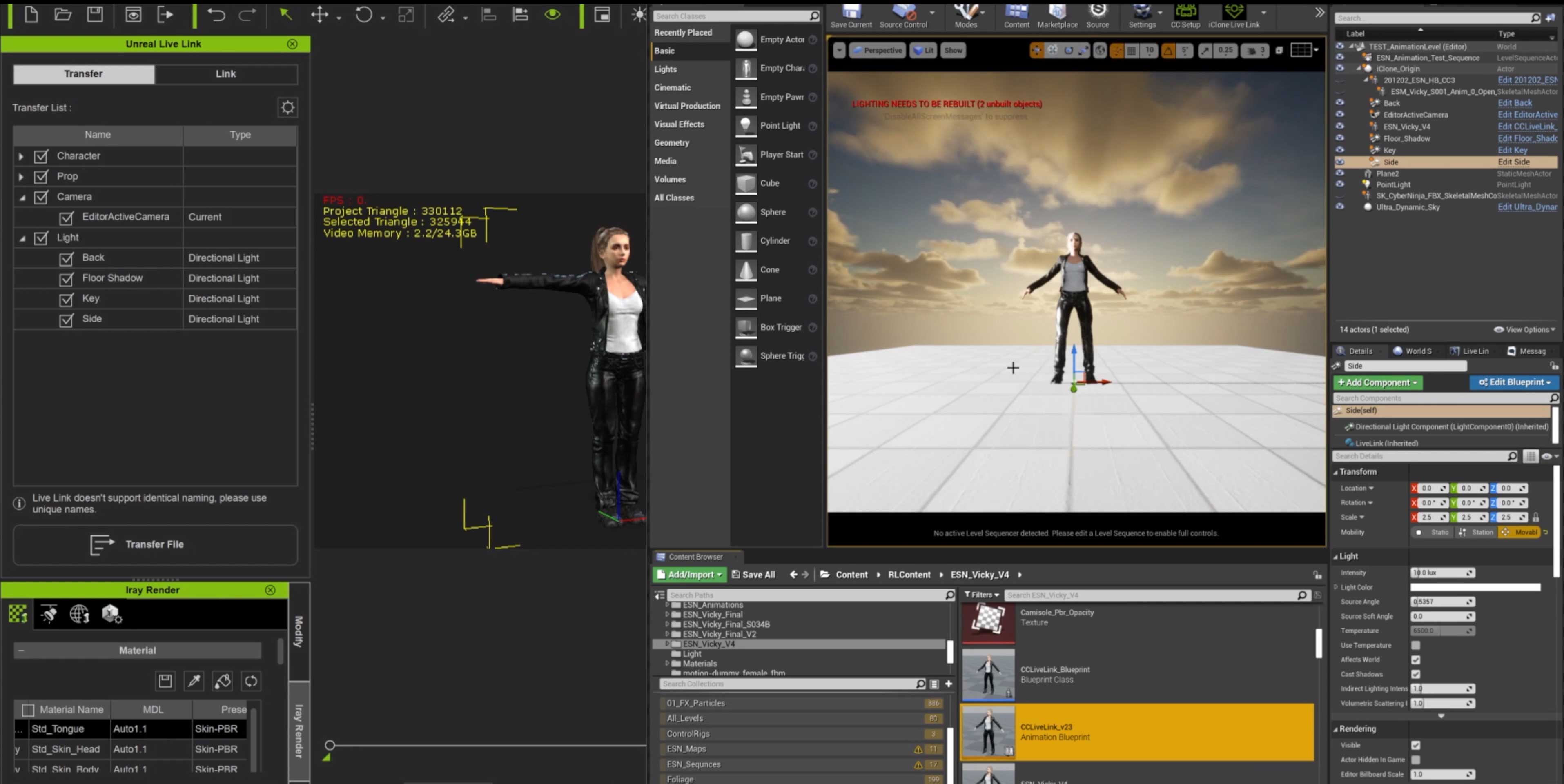Open CC Setup in Unreal toolbar

tap(1185, 16)
